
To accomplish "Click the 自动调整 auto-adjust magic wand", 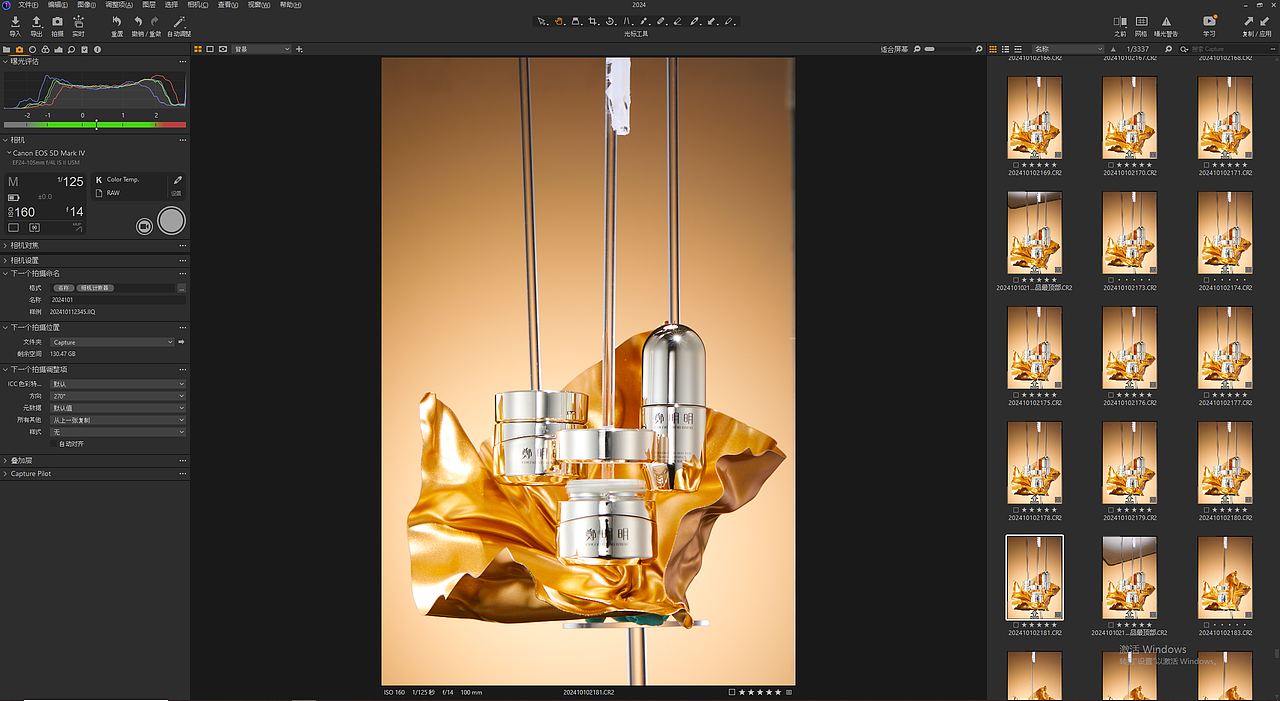I will click(x=179, y=21).
